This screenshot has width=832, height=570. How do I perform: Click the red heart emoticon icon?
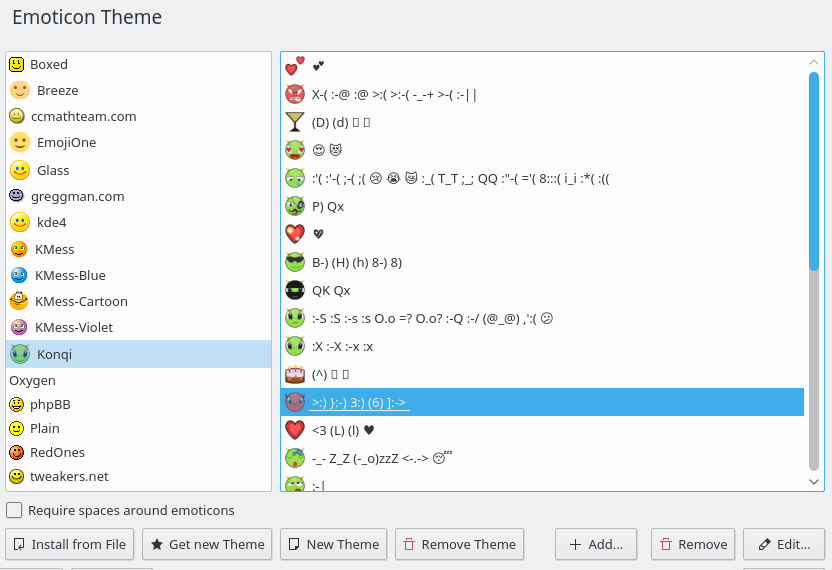click(294, 431)
